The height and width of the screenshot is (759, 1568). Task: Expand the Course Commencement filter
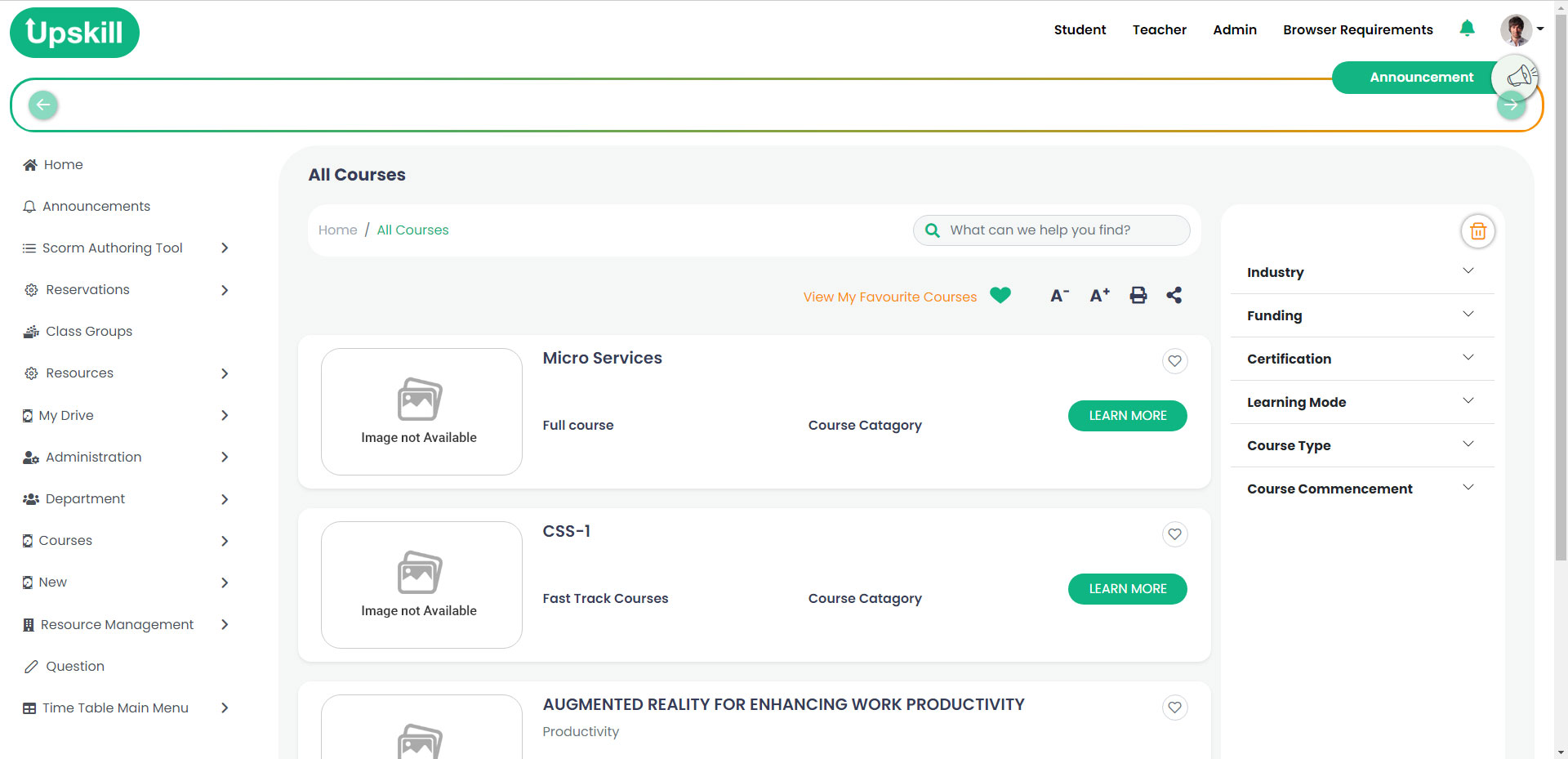(1362, 489)
